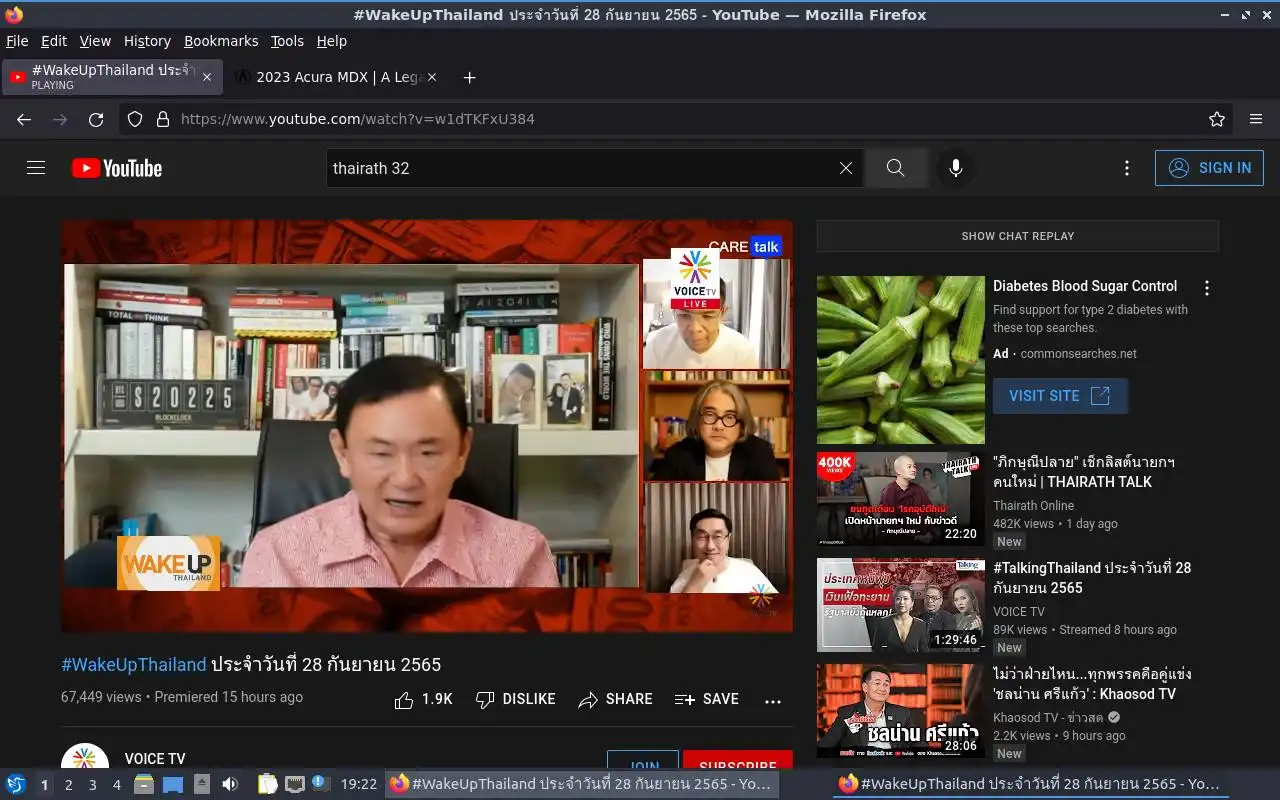
Task: Switch to workspace 4
Action: point(116,785)
